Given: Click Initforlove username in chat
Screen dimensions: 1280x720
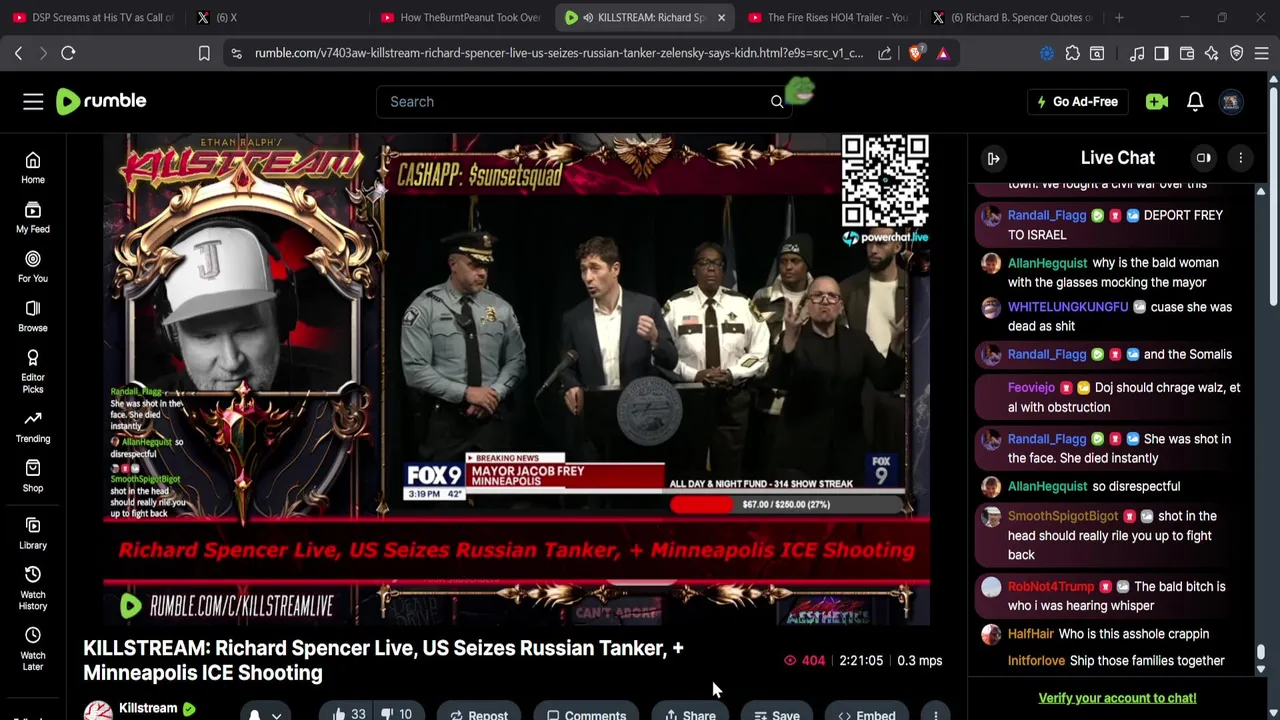Looking at the screenshot, I should click(1036, 661).
